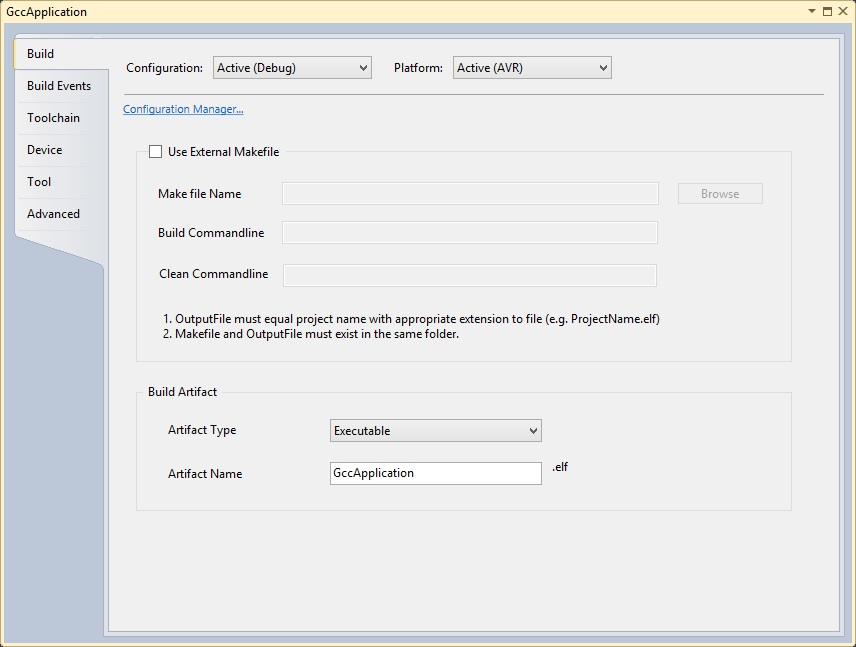
Task: Open the Configuration Manager link
Action: 183,109
